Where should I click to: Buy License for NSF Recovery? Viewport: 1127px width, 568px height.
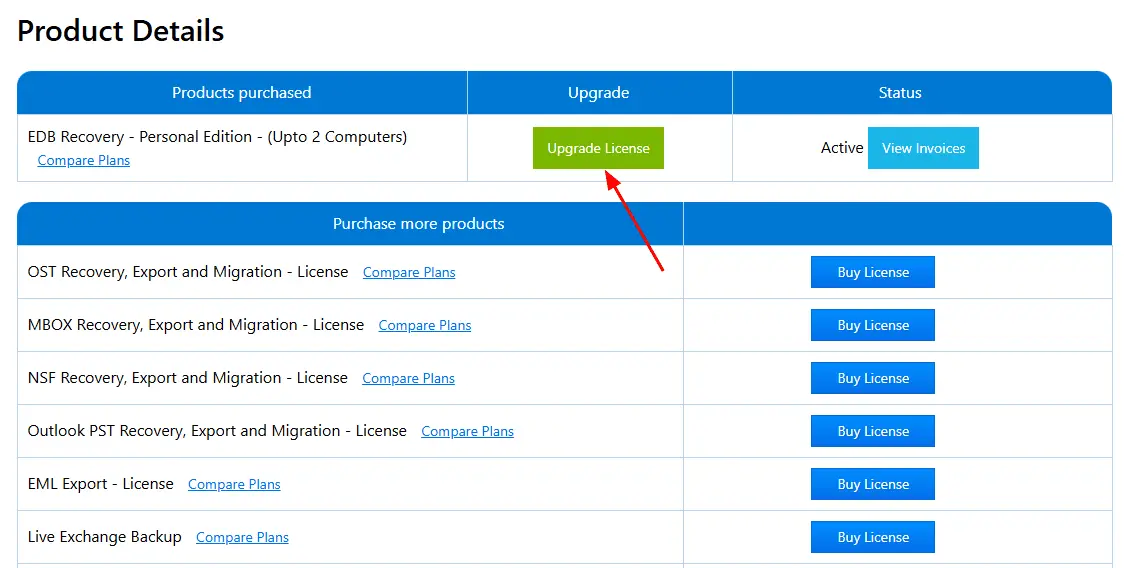[x=872, y=378]
